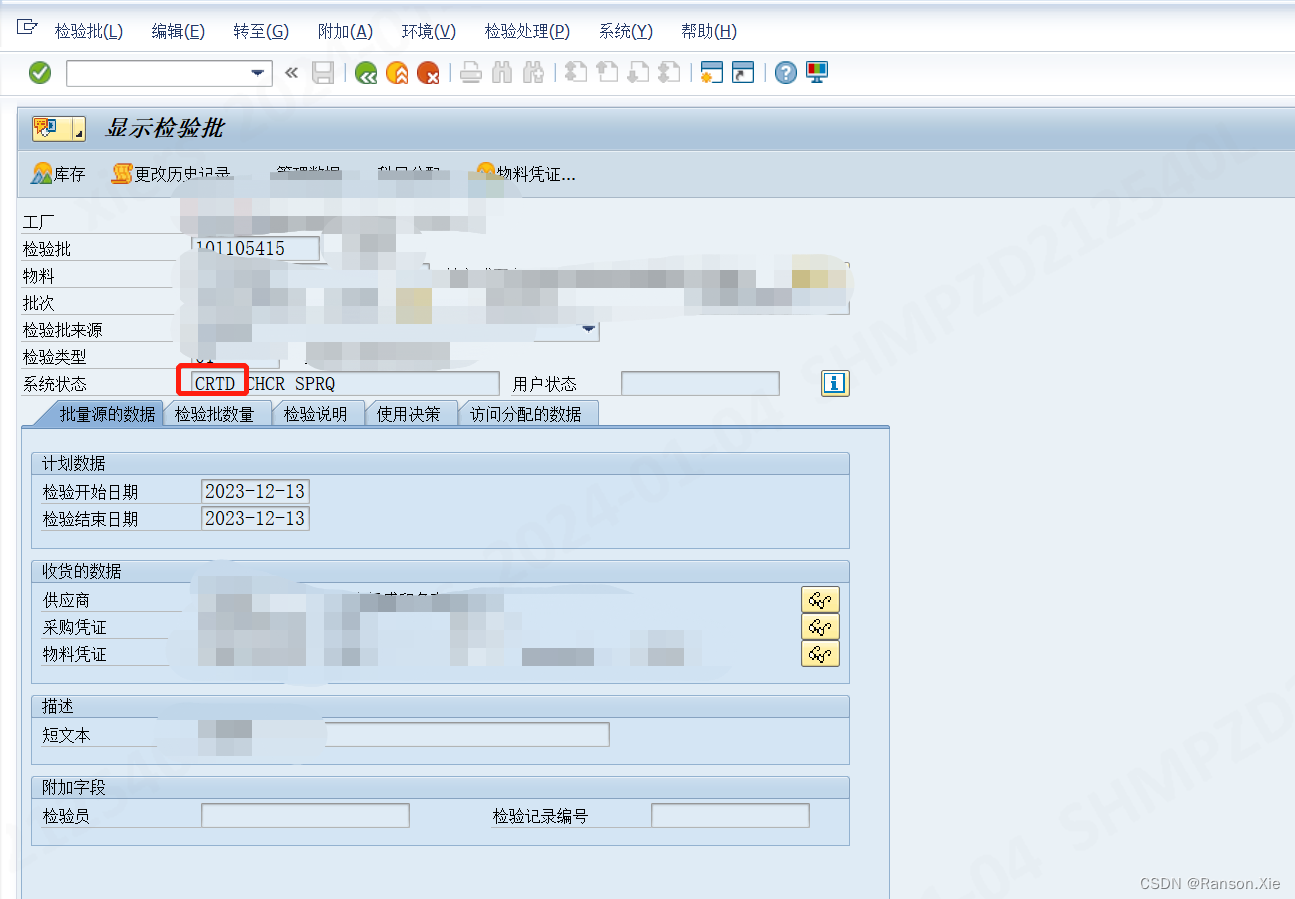Switch to the 检验批数量 tab
The width and height of the screenshot is (1295, 899).
click(x=214, y=414)
